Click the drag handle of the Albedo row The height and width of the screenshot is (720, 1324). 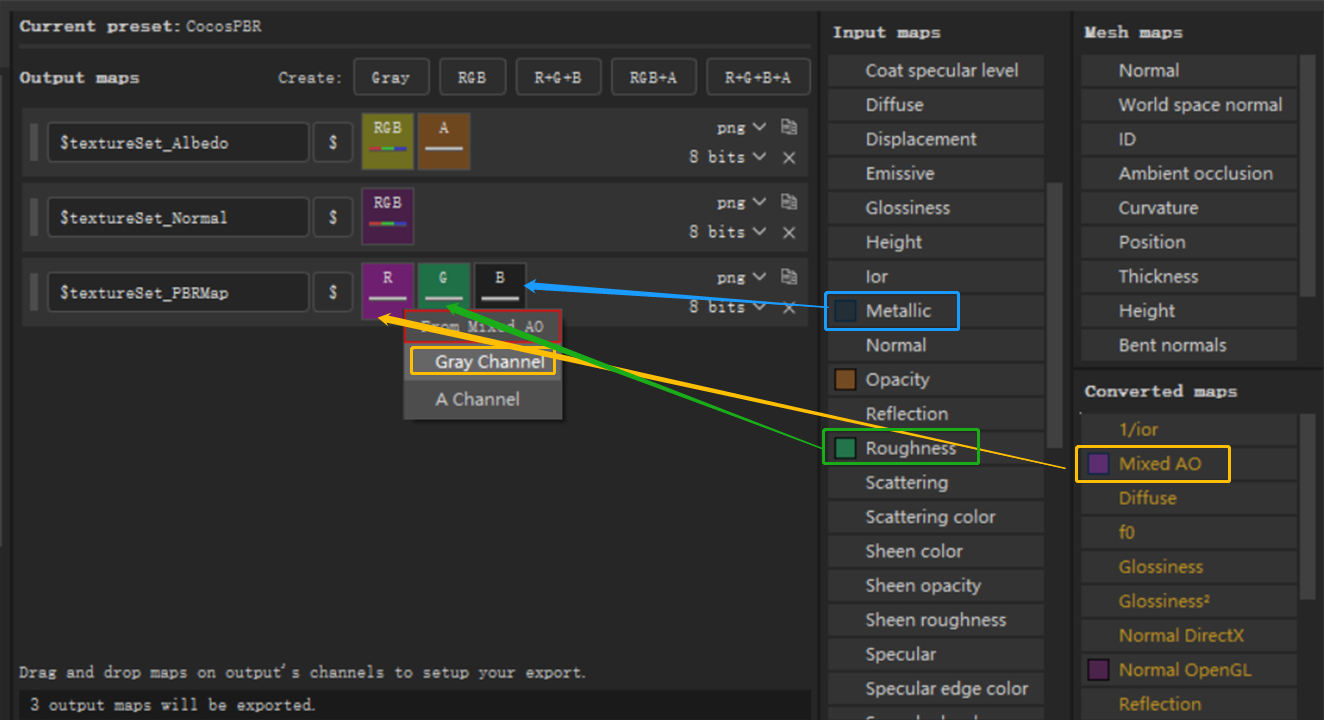(34, 143)
